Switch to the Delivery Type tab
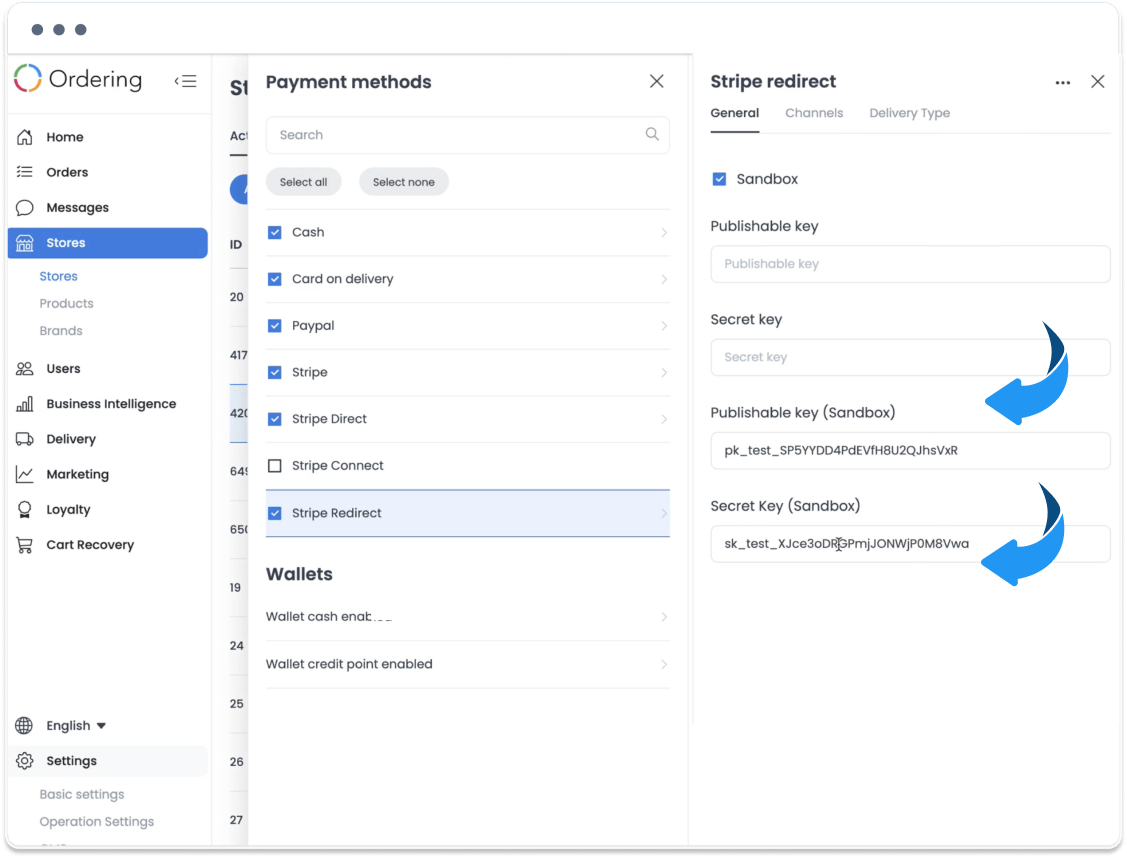Image resolution: width=1127 pixels, height=859 pixels. (x=909, y=113)
